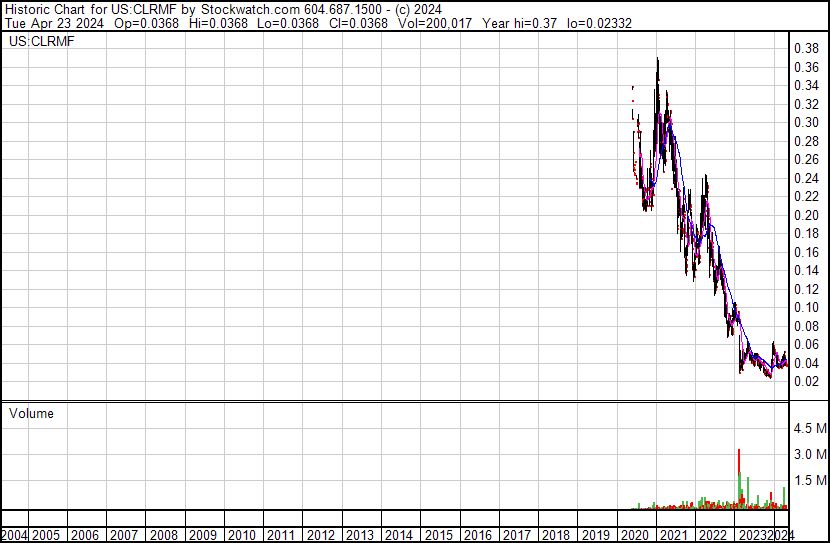This screenshot has width=830, height=543.
Task: Click the 0.28 price axis label
Action: [x=806, y=141]
